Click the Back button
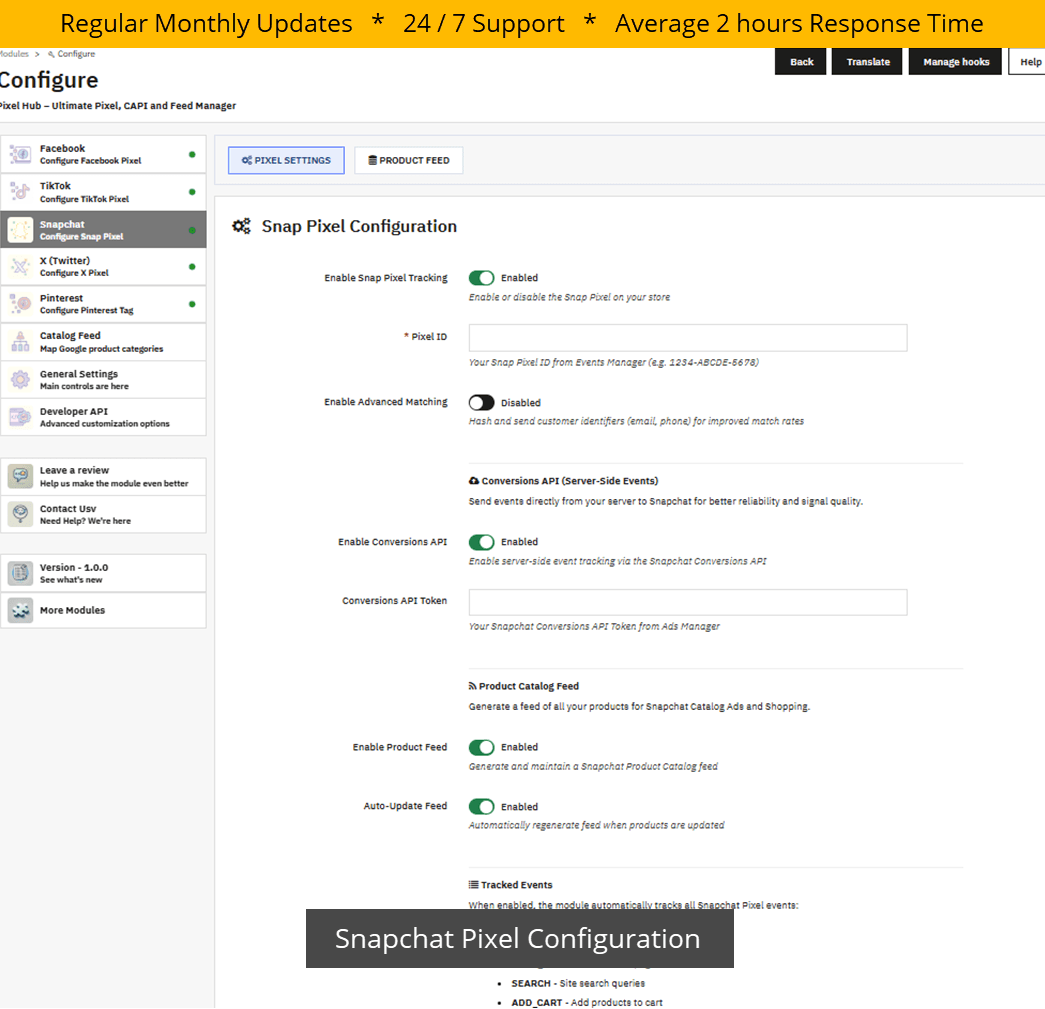The height and width of the screenshot is (1009, 1045). click(x=800, y=61)
